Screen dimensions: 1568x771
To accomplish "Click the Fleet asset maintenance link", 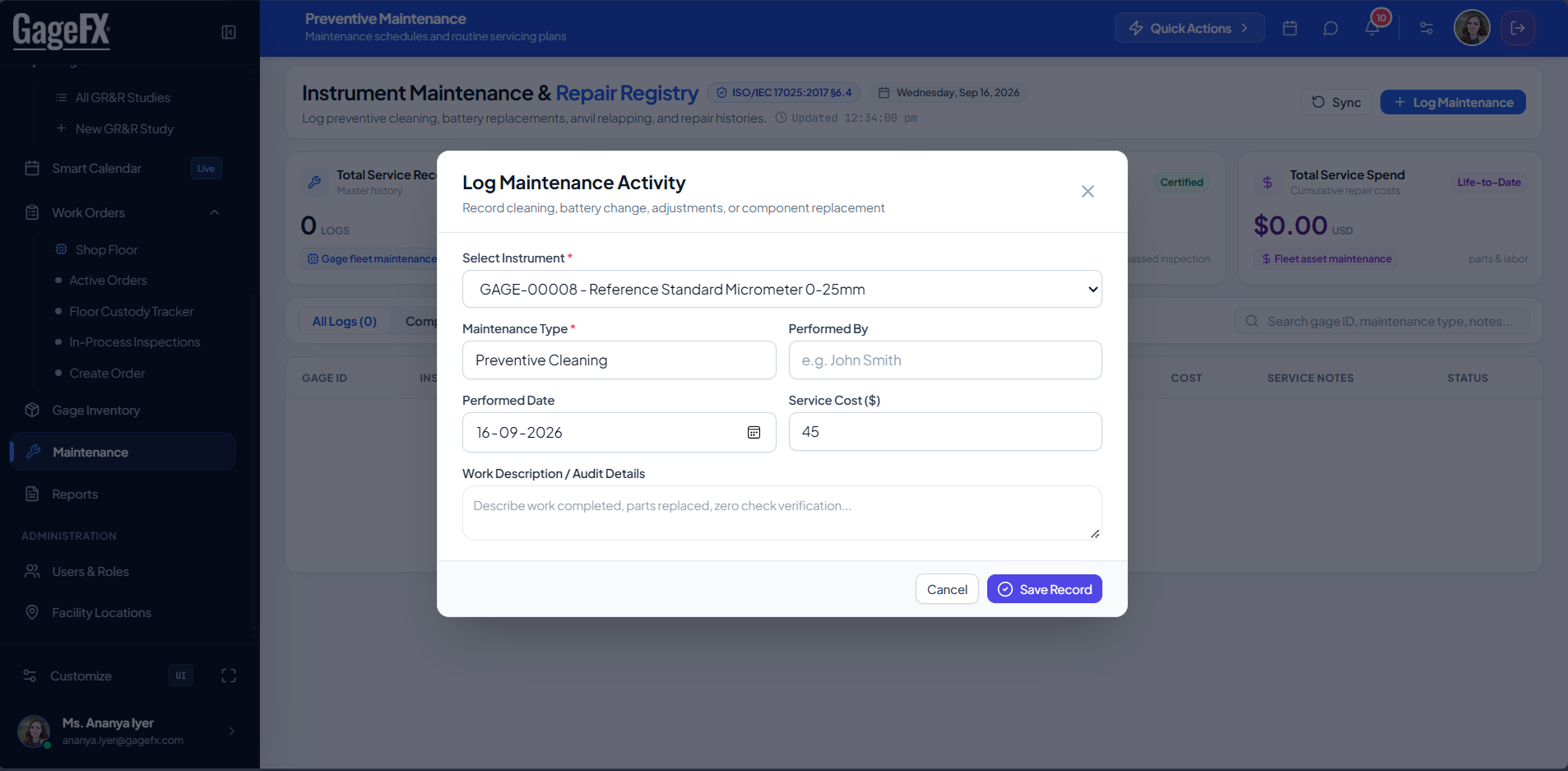I will click(x=1326, y=259).
